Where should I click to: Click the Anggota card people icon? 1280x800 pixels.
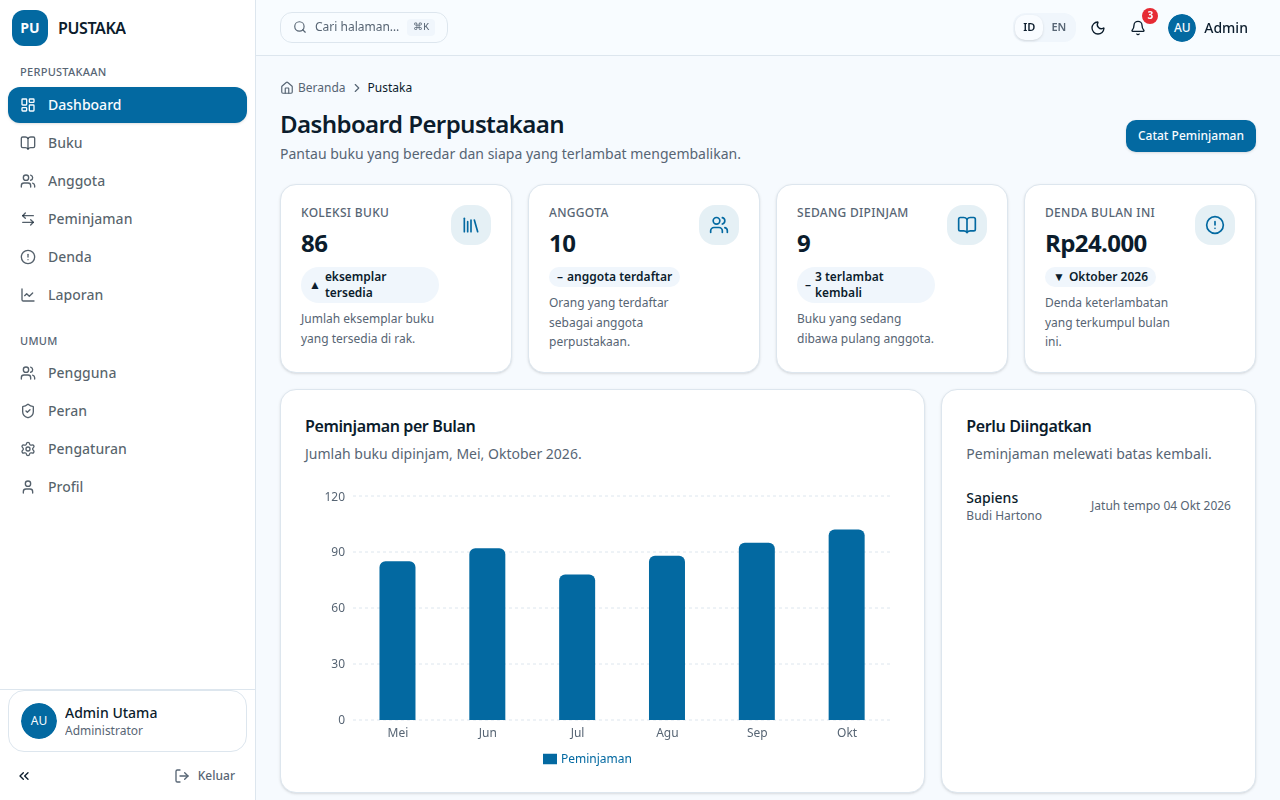(x=719, y=225)
